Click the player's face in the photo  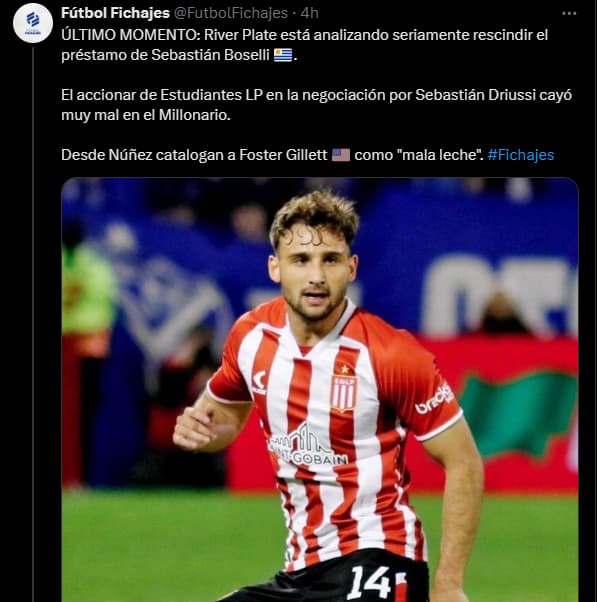point(314,276)
